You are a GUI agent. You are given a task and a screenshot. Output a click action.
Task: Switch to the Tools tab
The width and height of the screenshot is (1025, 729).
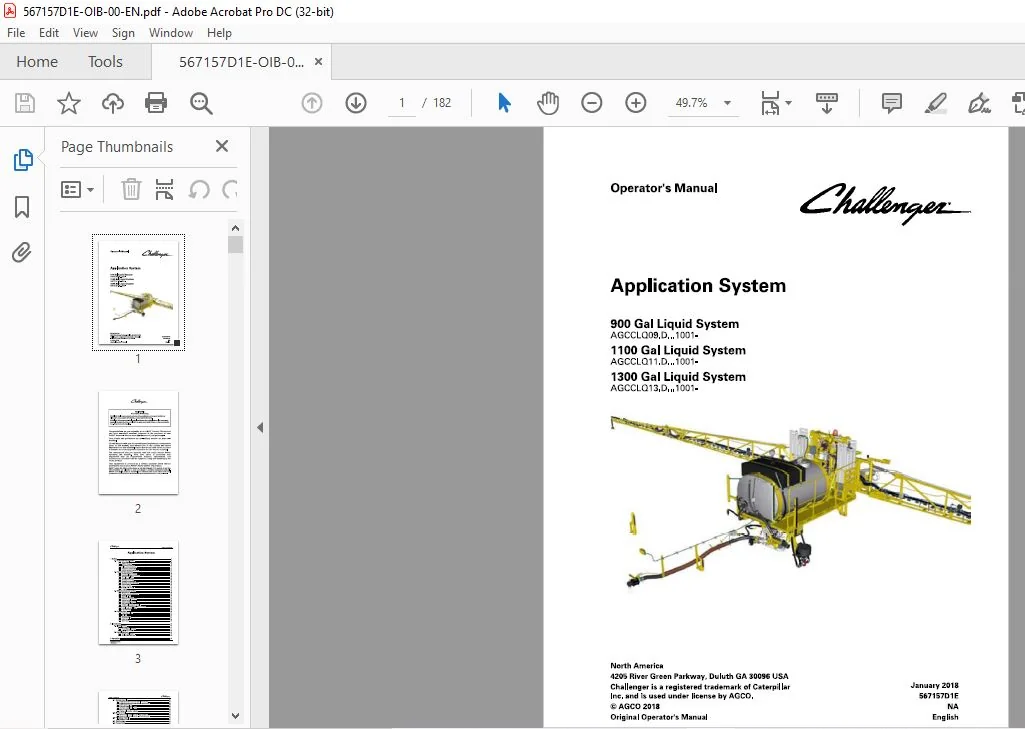[105, 62]
